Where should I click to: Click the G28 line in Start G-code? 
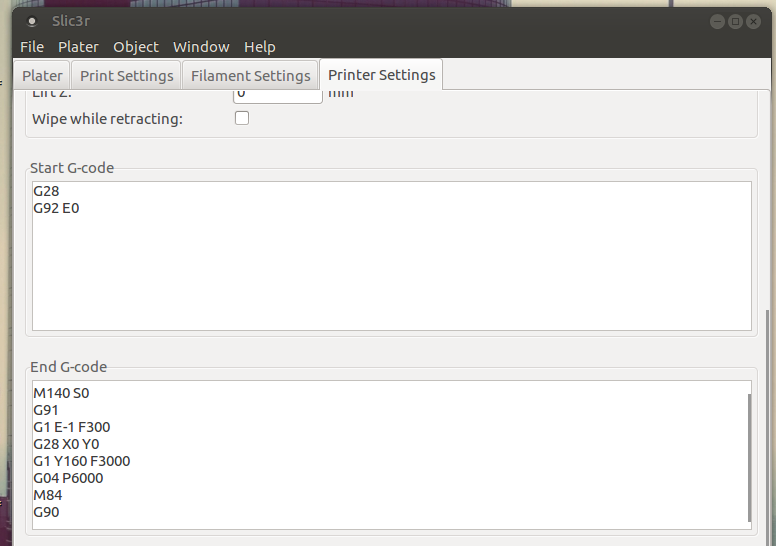pyautogui.click(x=46, y=191)
